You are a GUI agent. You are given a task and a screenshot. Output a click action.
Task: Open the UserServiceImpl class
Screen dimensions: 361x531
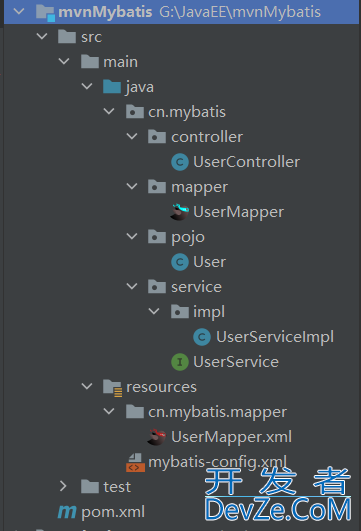pos(275,337)
